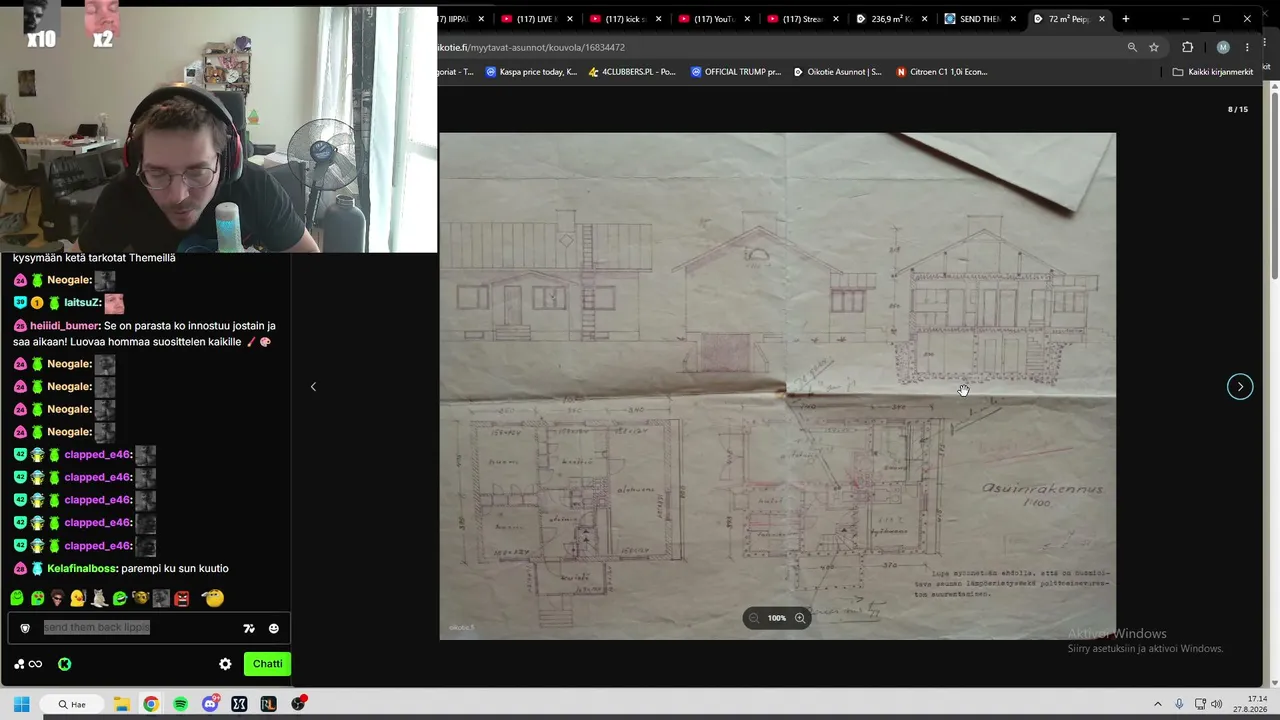
Task: Open Windows Start menu
Action: 21,704
